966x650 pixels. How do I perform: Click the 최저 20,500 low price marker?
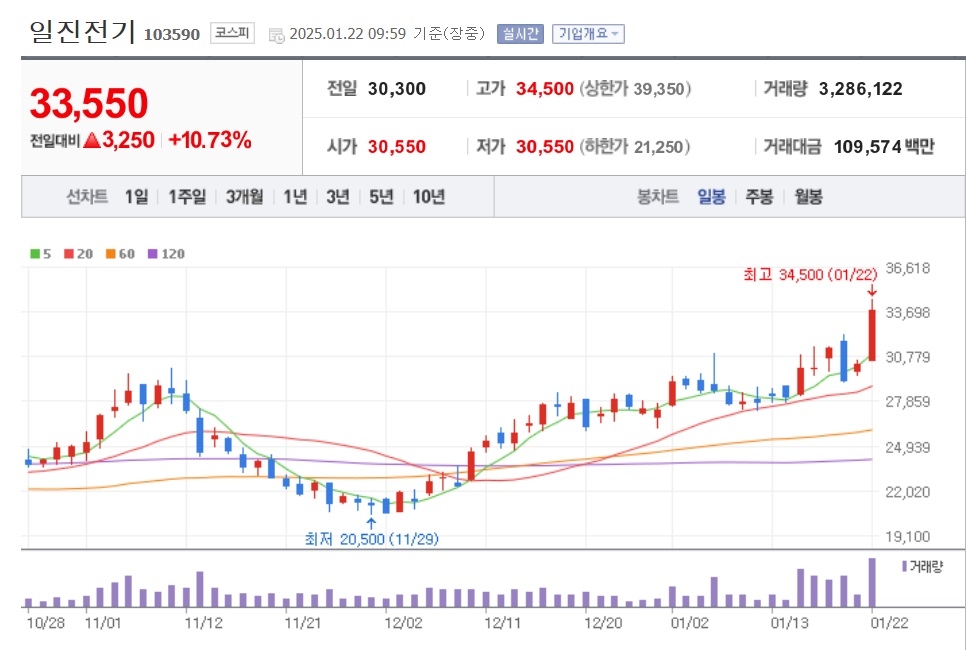click(x=371, y=539)
